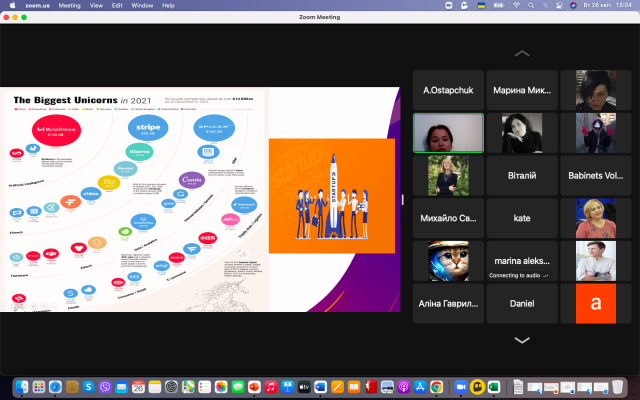Open Contacts from the Dock
Image resolution: width=640 pixels, height=400 pixels.
click(72, 386)
